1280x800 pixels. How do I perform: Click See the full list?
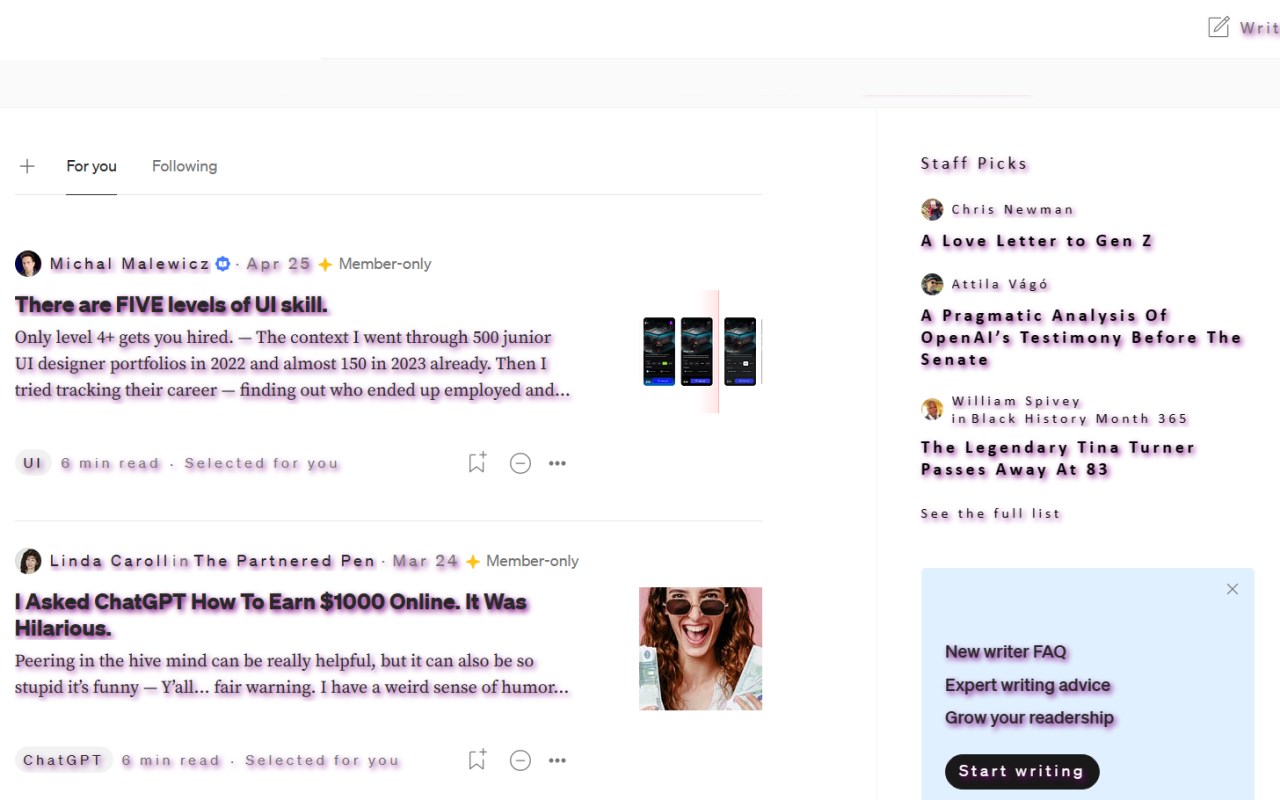[x=990, y=514]
